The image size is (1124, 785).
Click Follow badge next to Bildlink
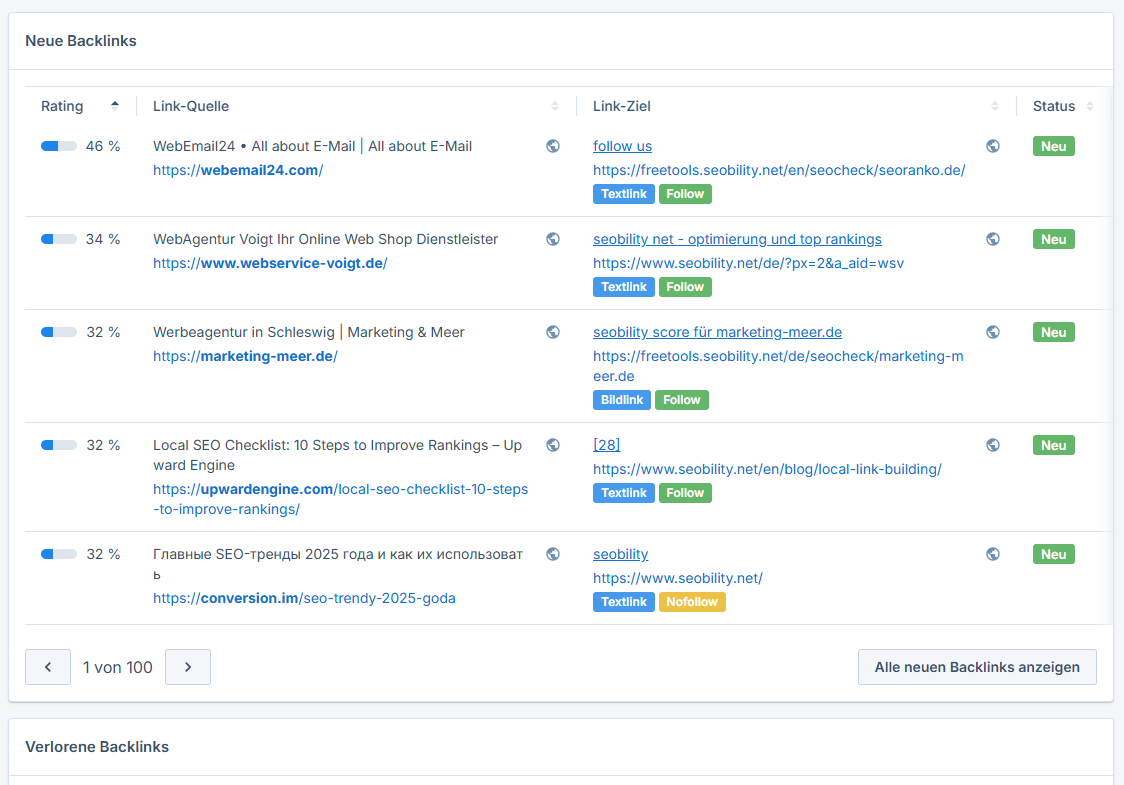pyautogui.click(x=682, y=400)
